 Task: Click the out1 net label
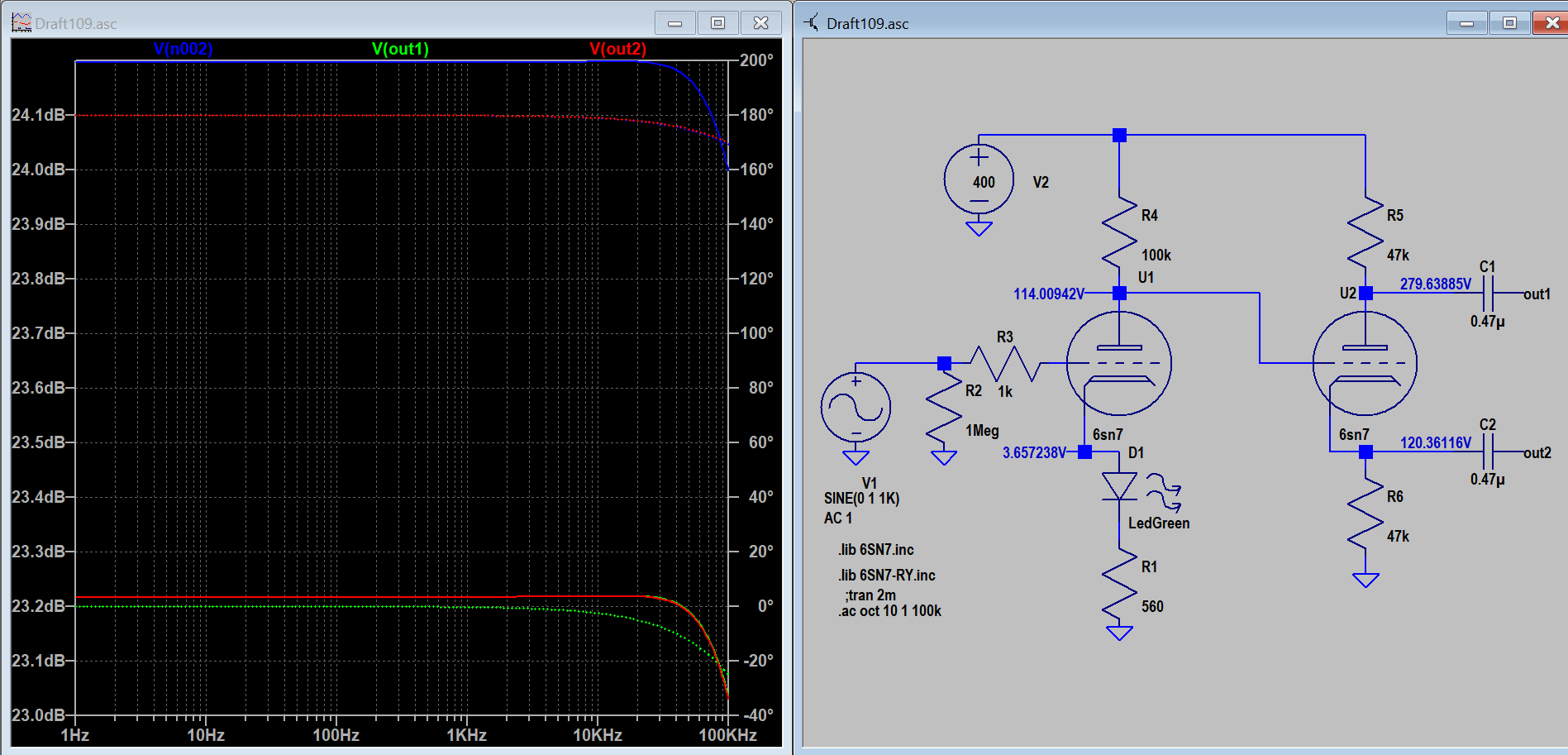click(1537, 294)
